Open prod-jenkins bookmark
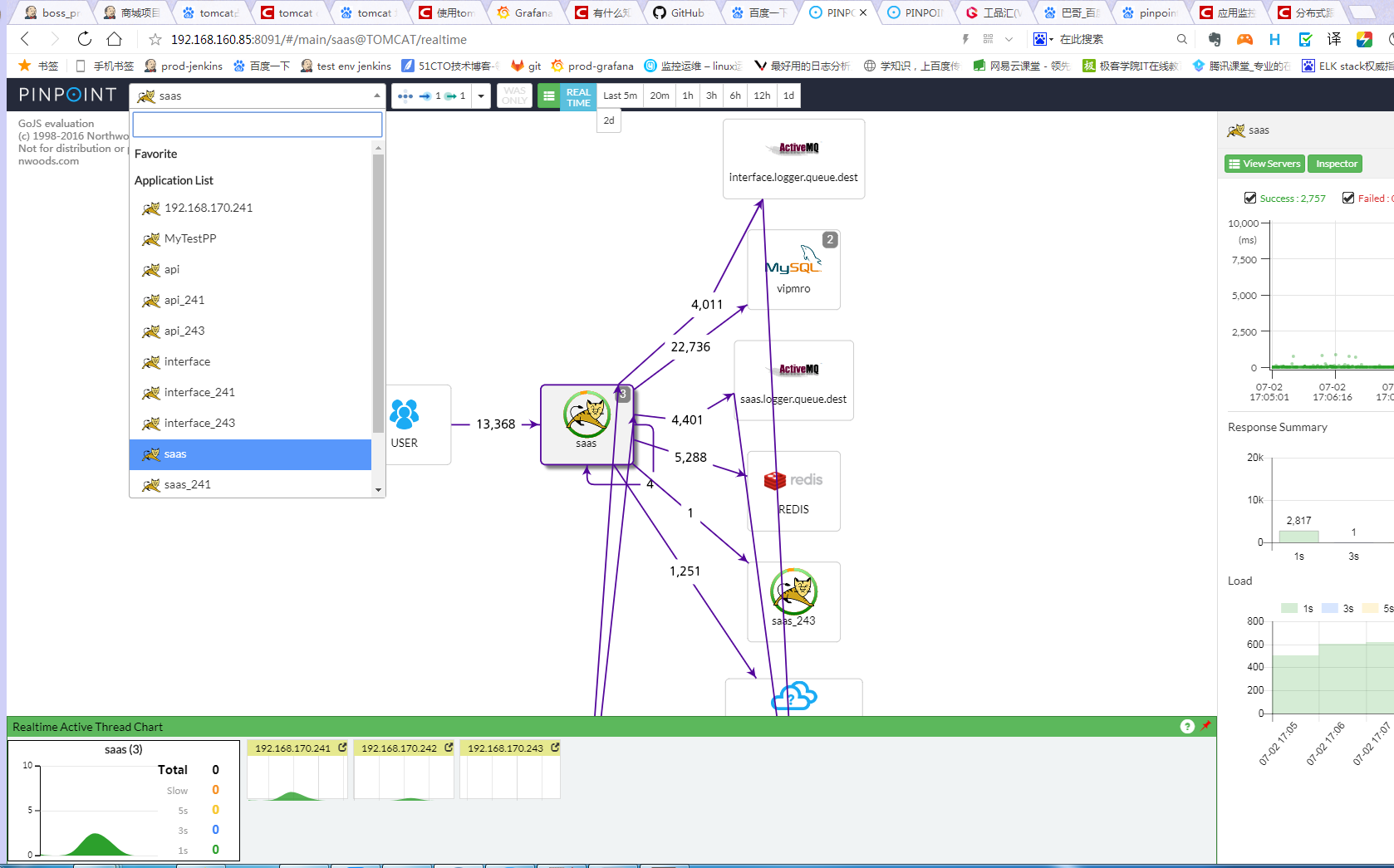Image resolution: width=1394 pixels, height=868 pixels. pos(184,66)
